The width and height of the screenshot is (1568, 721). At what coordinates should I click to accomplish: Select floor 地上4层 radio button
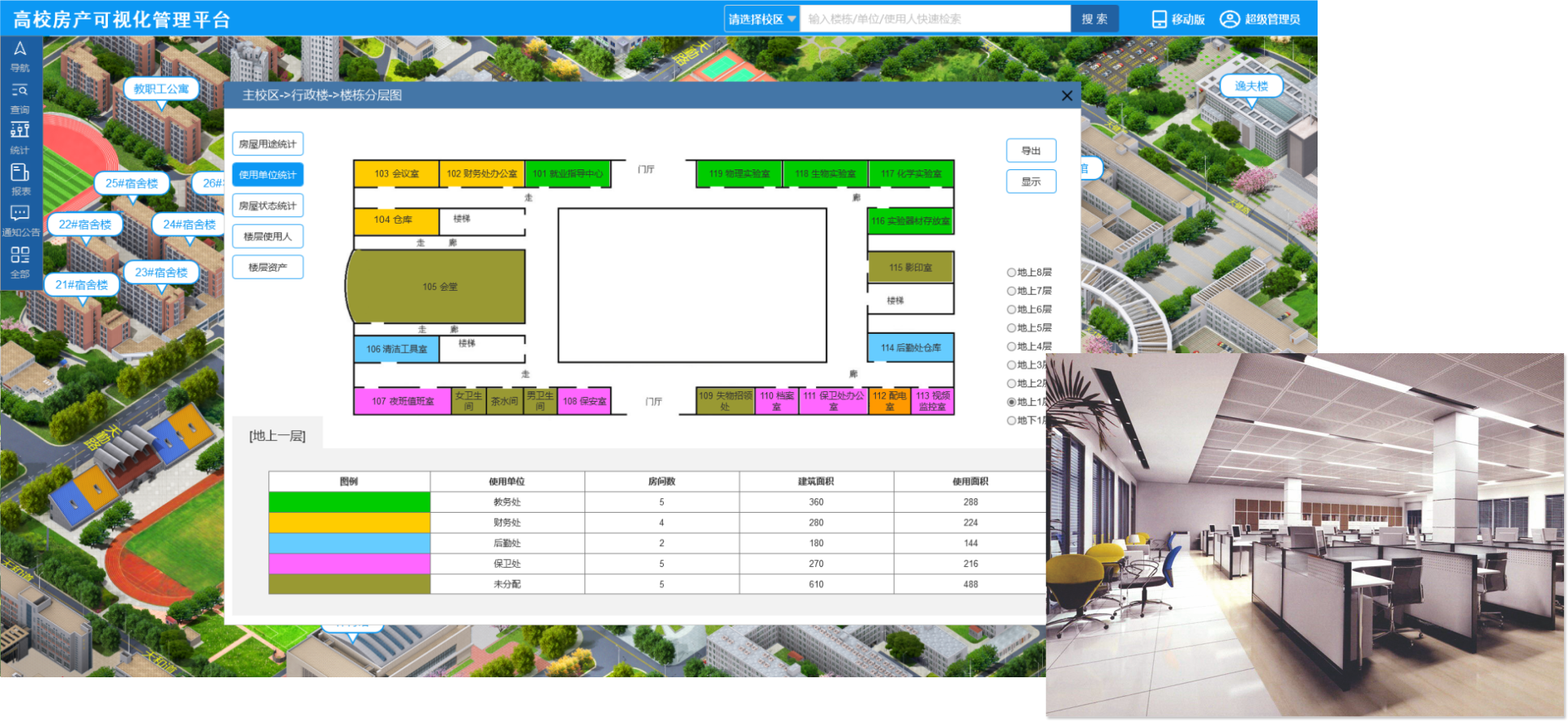click(1011, 347)
